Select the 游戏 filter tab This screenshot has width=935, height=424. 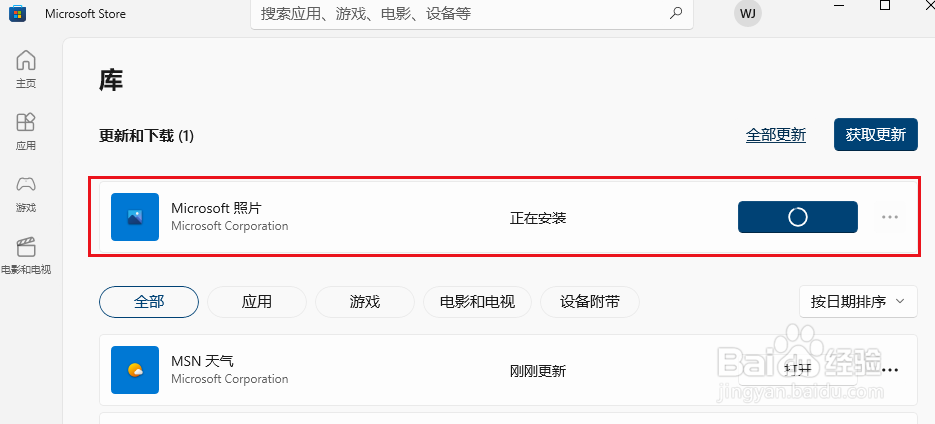click(364, 302)
